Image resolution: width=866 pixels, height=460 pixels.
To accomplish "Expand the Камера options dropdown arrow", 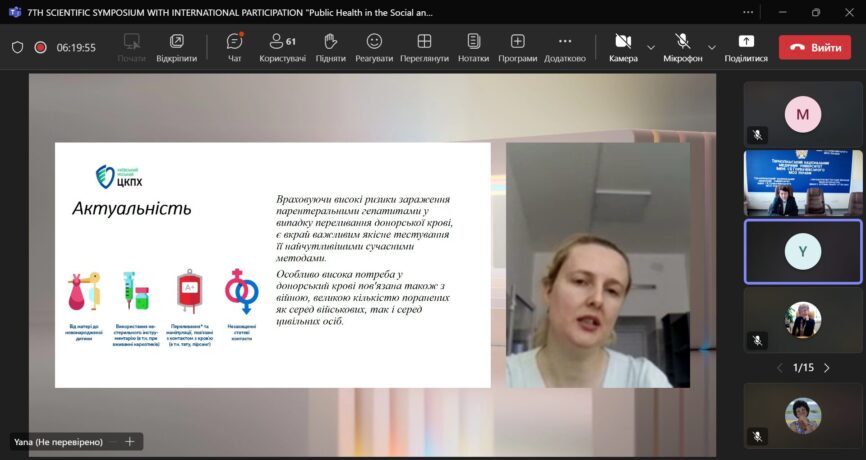I will [651, 47].
